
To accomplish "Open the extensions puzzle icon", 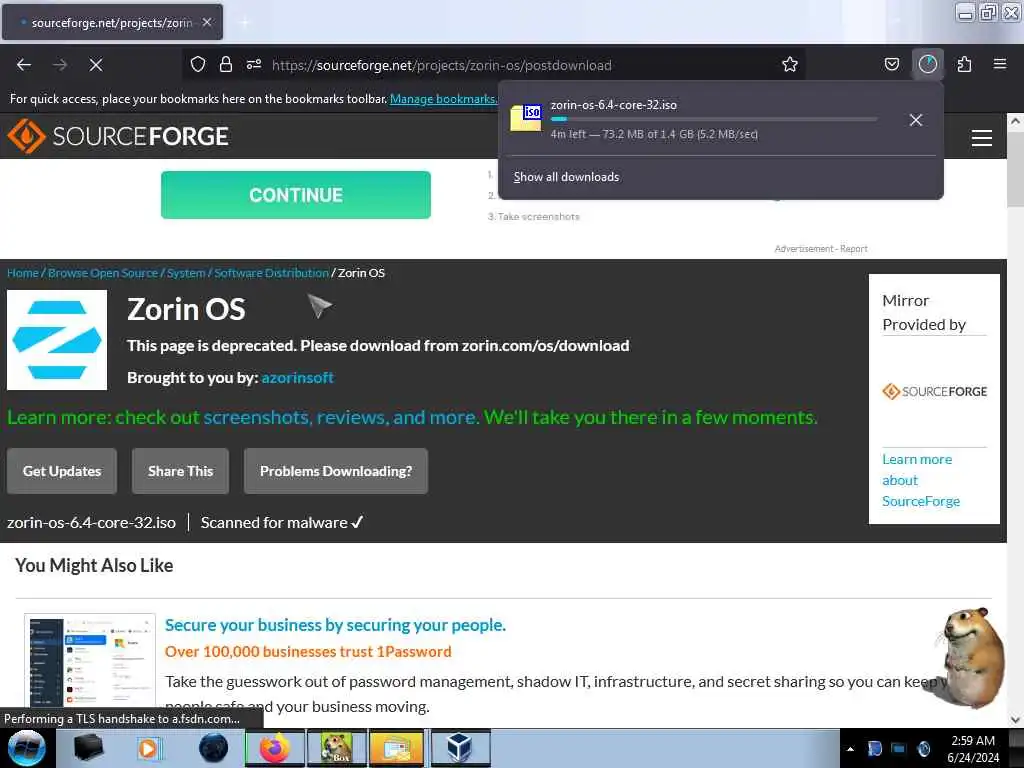I will [964, 65].
